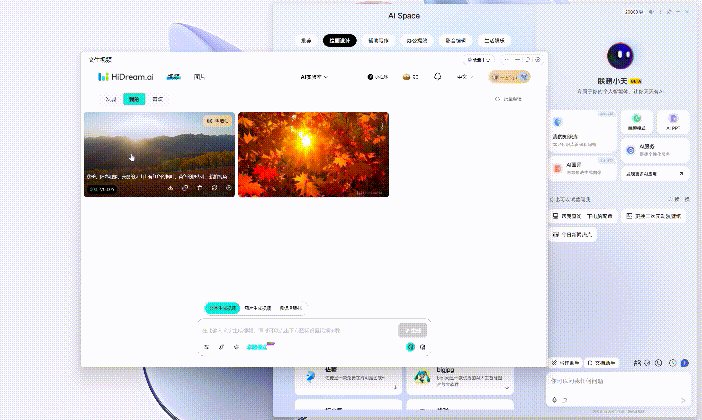Click the gold treasure coin icon in HiDream header

(406, 77)
